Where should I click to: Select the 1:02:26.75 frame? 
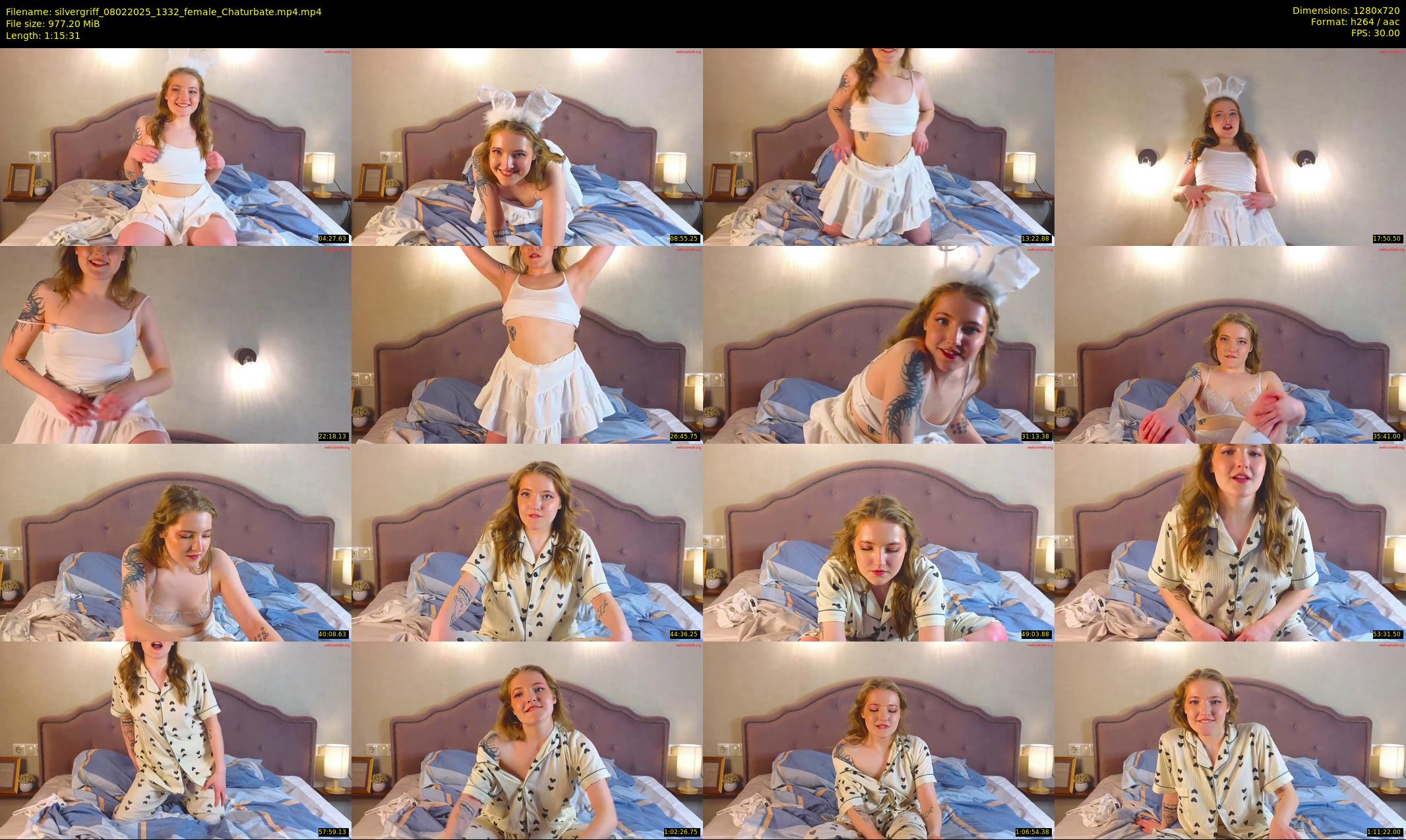pyautogui.click(x=527, y=740)
